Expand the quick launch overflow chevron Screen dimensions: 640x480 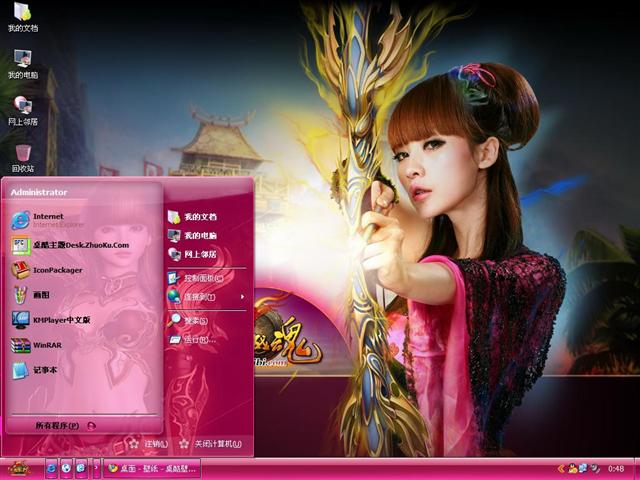tap(96, 469)
